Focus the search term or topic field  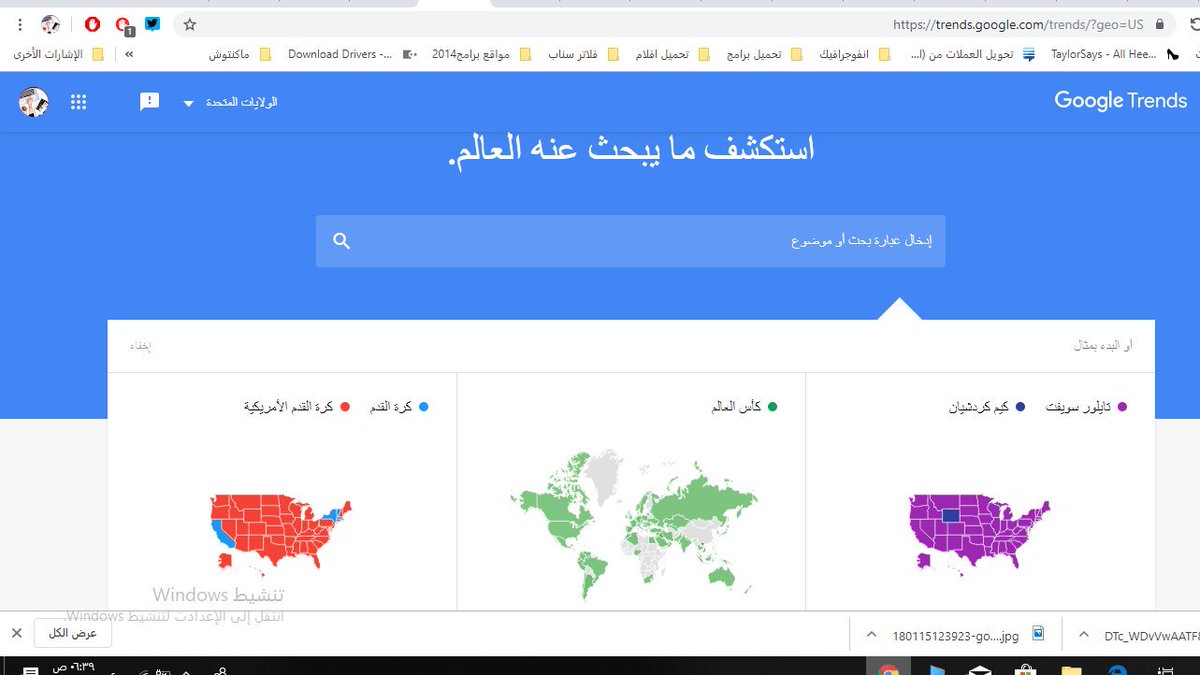tap(630, 241)
